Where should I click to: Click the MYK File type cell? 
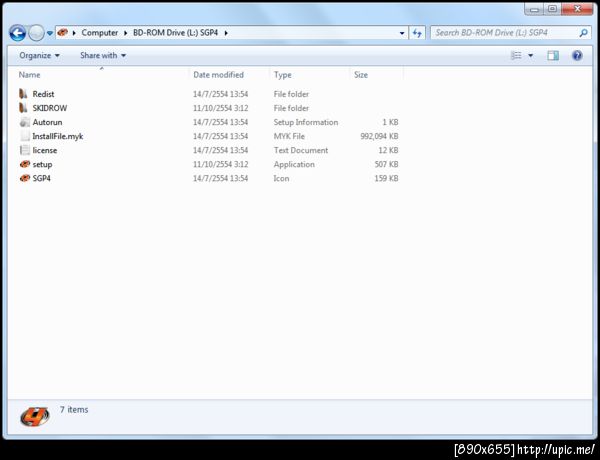[x=289, y=136]
